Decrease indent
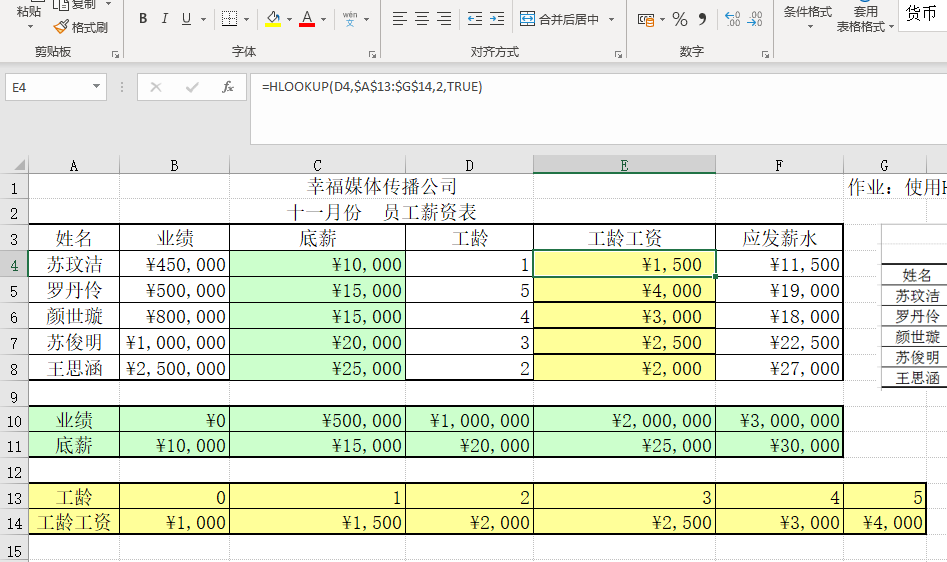The image size is (947, 562). pos(475,19)
